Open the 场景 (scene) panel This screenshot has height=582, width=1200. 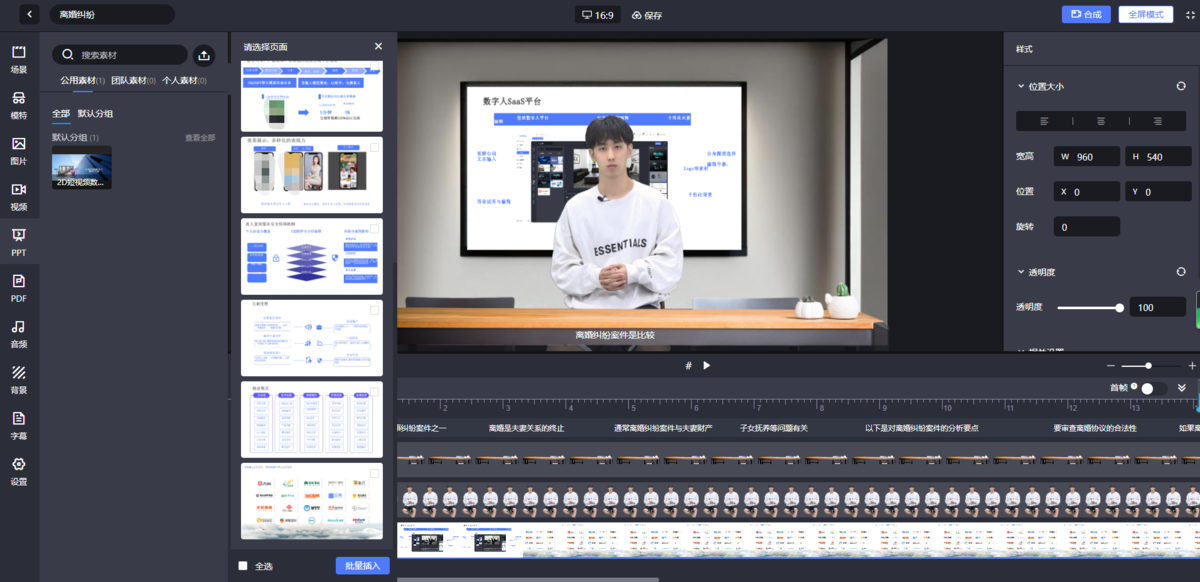tap(19, 59)
